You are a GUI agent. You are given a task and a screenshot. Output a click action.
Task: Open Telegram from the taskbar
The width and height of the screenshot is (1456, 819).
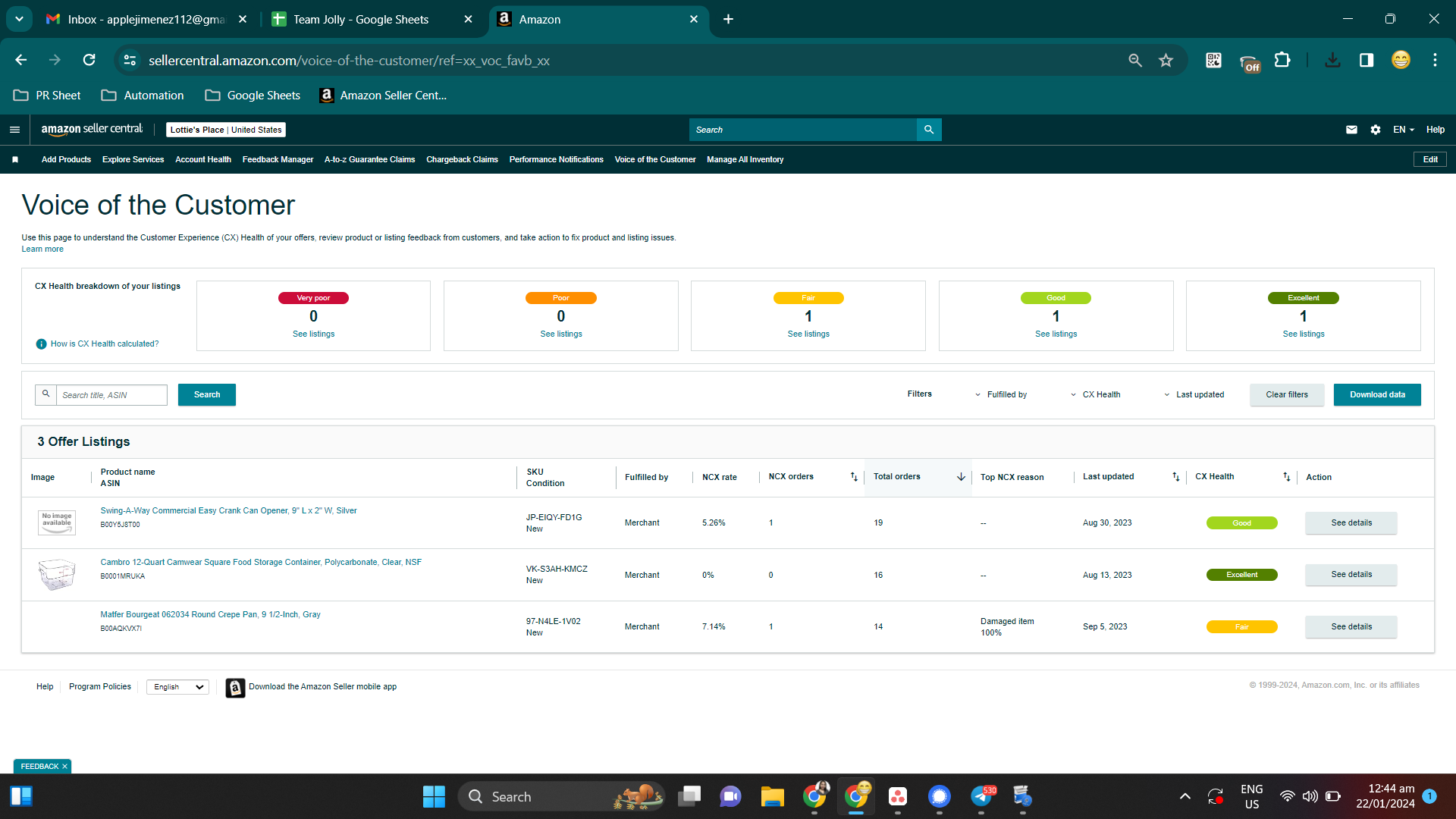tap(981, 796)
